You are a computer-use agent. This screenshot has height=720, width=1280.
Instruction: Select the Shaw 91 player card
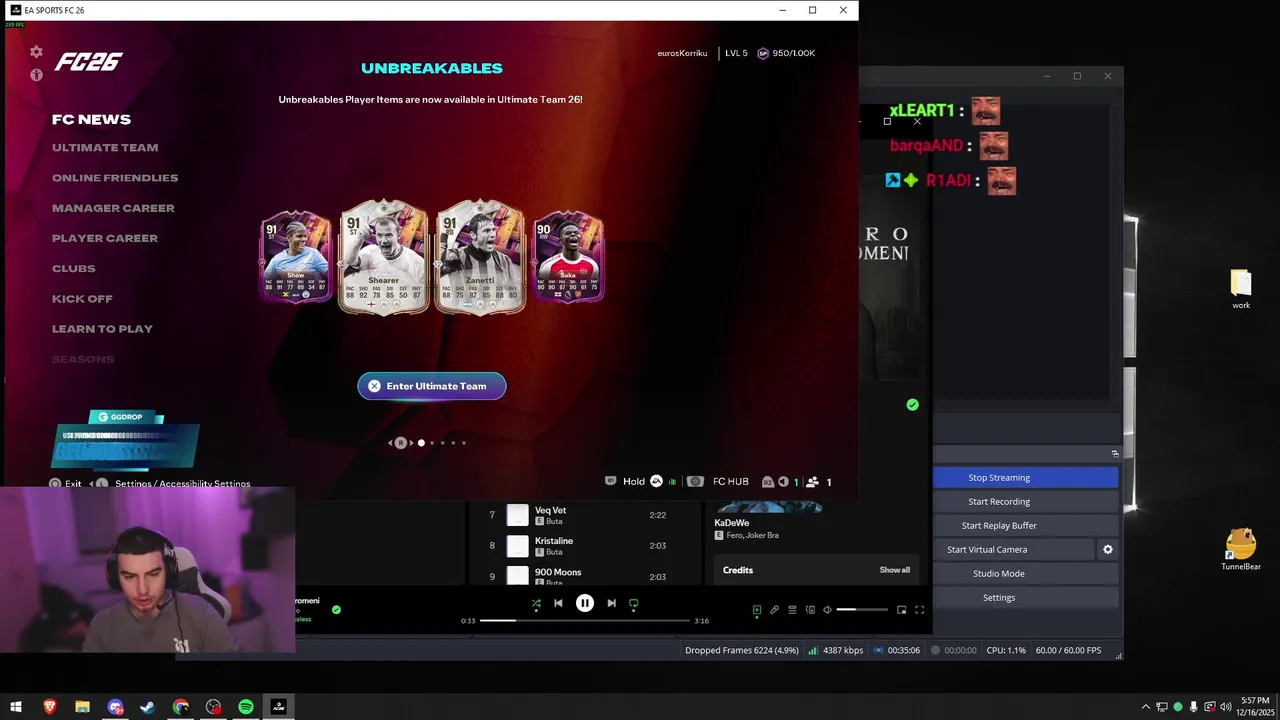295,257
